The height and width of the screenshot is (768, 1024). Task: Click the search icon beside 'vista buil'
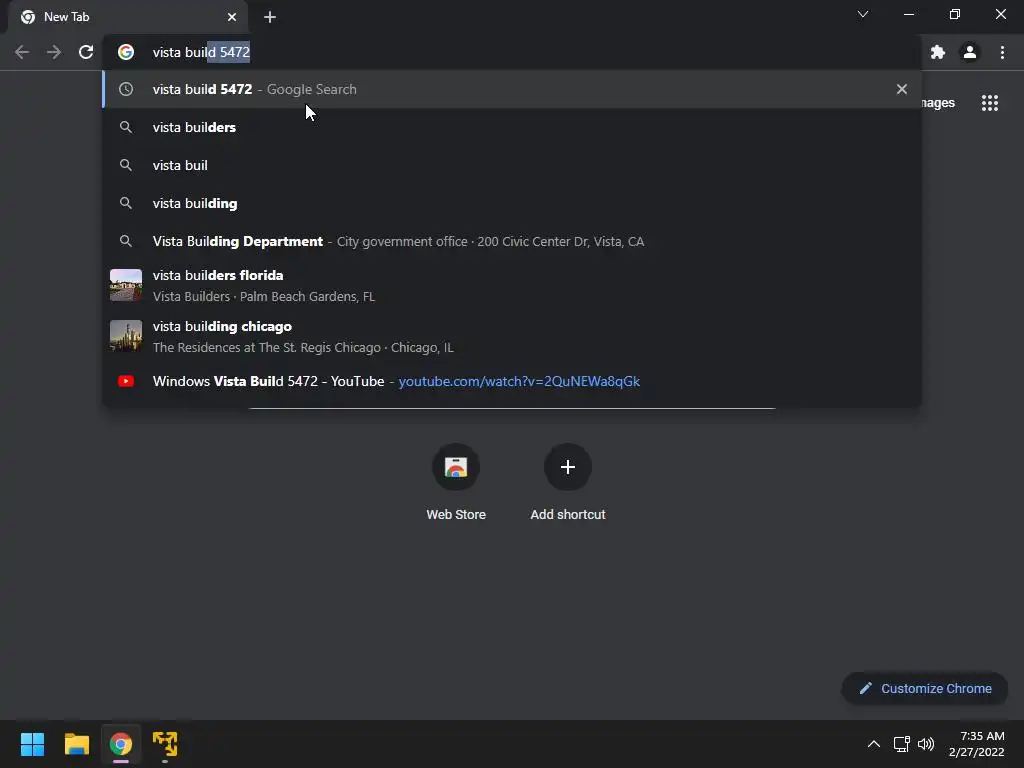click(126, 165)
